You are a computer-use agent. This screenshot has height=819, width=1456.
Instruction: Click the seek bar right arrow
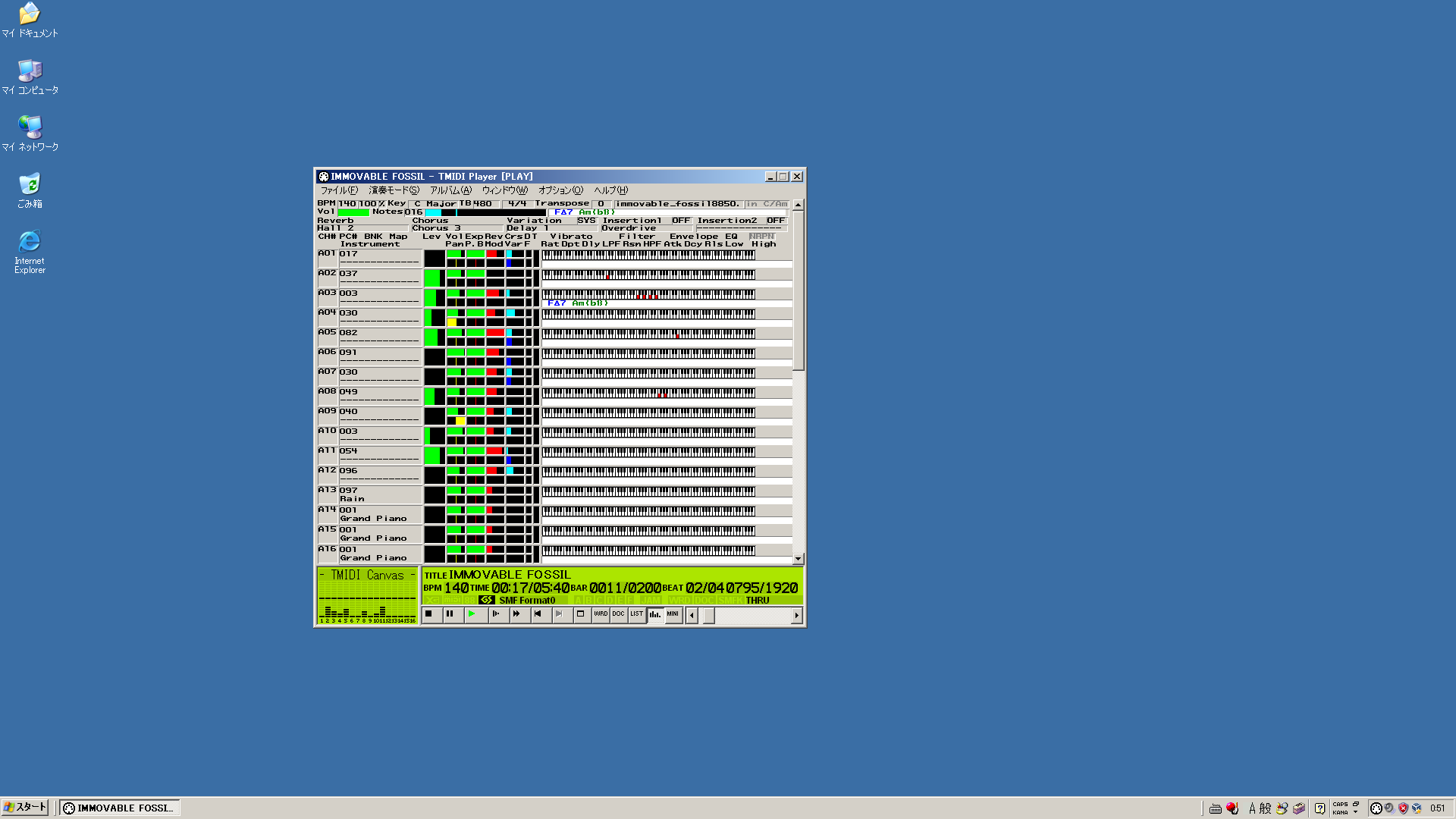click(796, 616)
